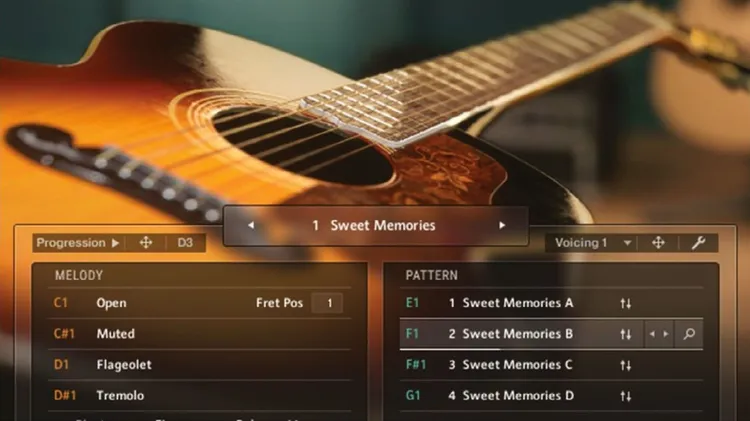Toggle strum direction arrows for Sweet Memories C
Image resolution: width=750 pixels, height=421 pixels.
(x=626, y=366)
